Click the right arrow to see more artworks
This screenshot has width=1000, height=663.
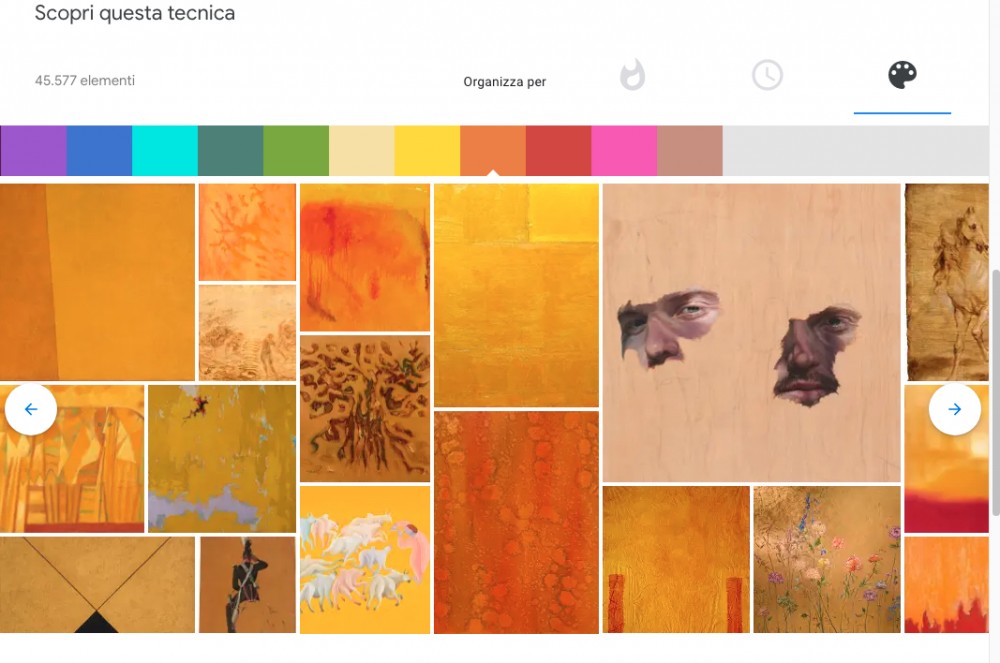point(955,409)
